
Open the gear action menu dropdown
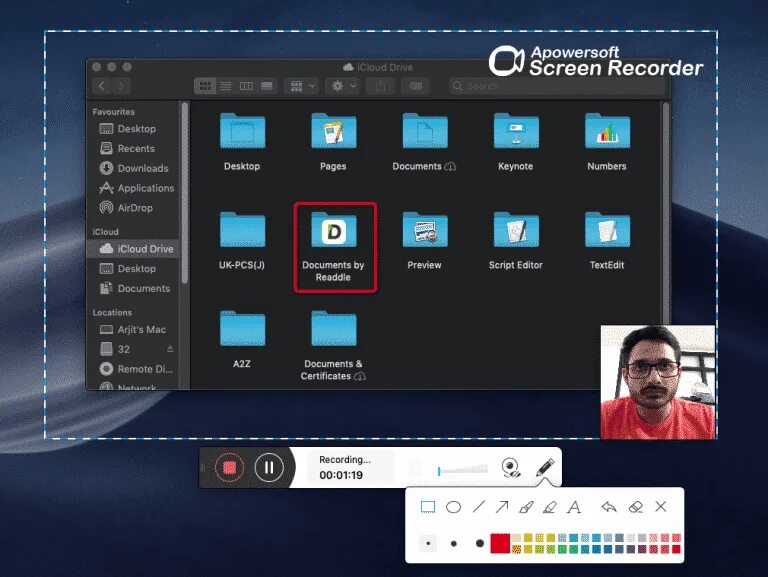coord(343,86)
